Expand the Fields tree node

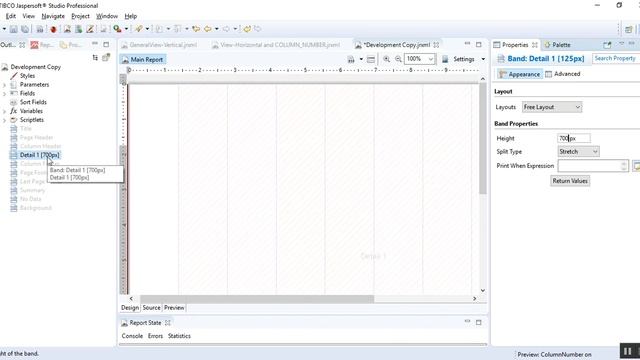pyautogui.click(x=4, y=93)
